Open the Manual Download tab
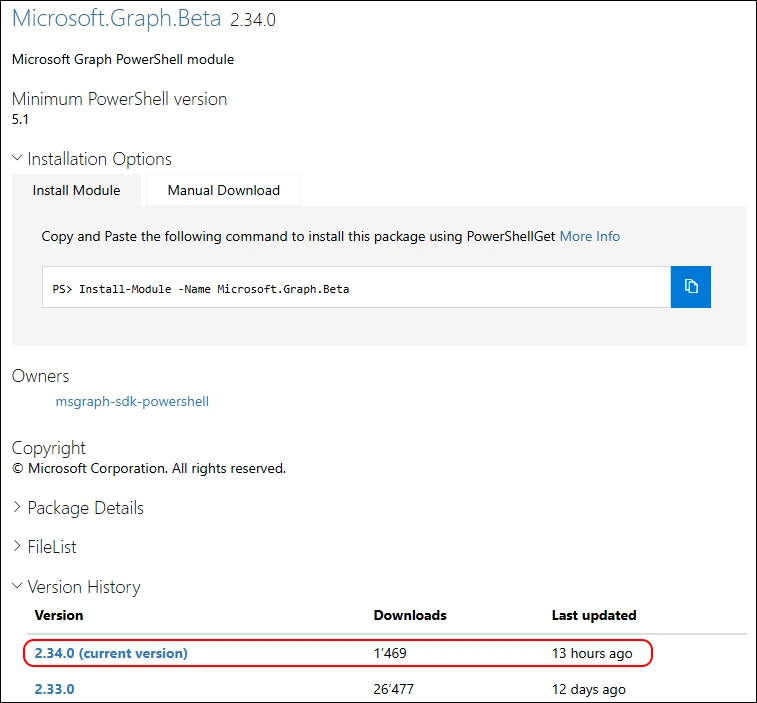 223,190
